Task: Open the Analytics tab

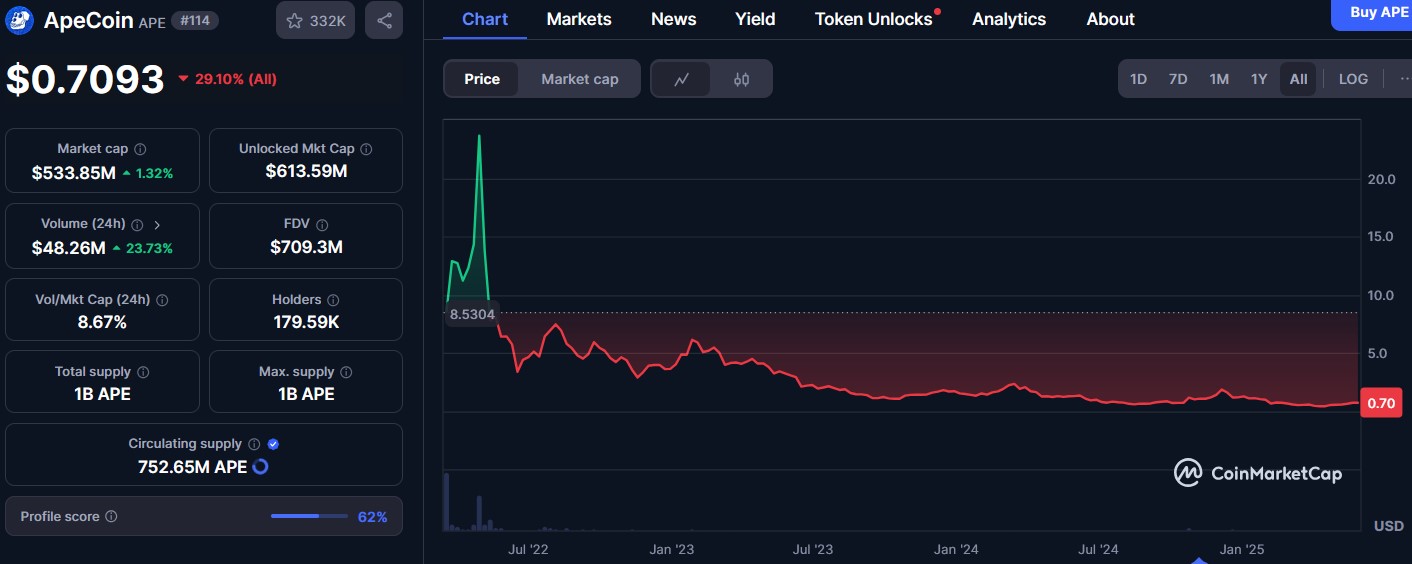Action: pos(1009,19)
